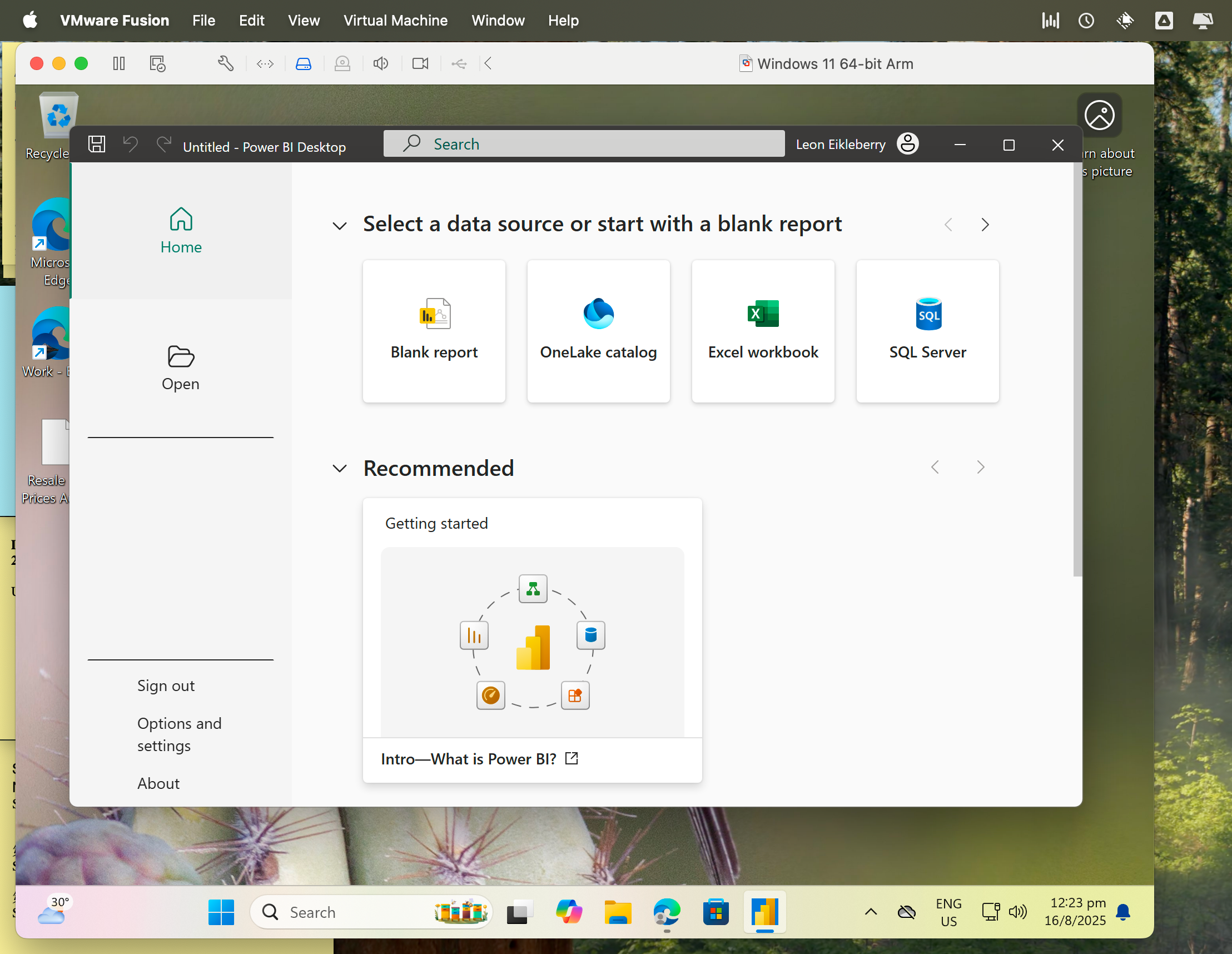Image resolution: width=1232 pixels, height=954 pixels.
Task: Open About in the sidebar
Action: click(158, 783)
